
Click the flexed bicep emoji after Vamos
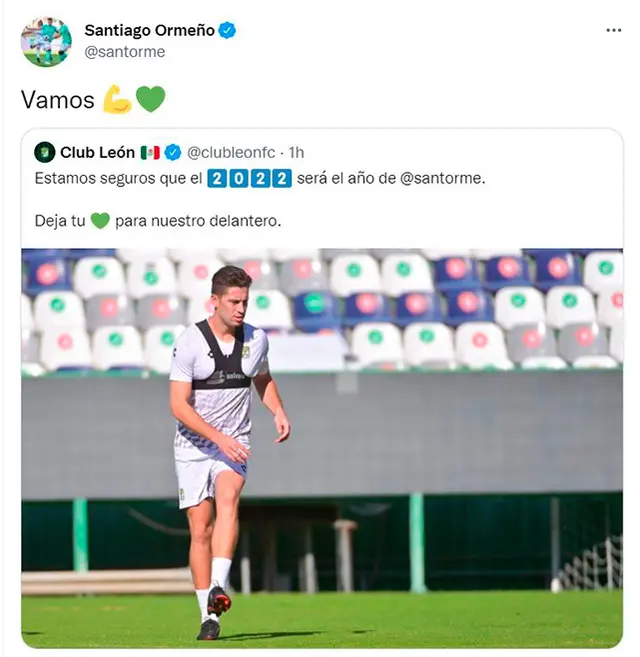117,99
